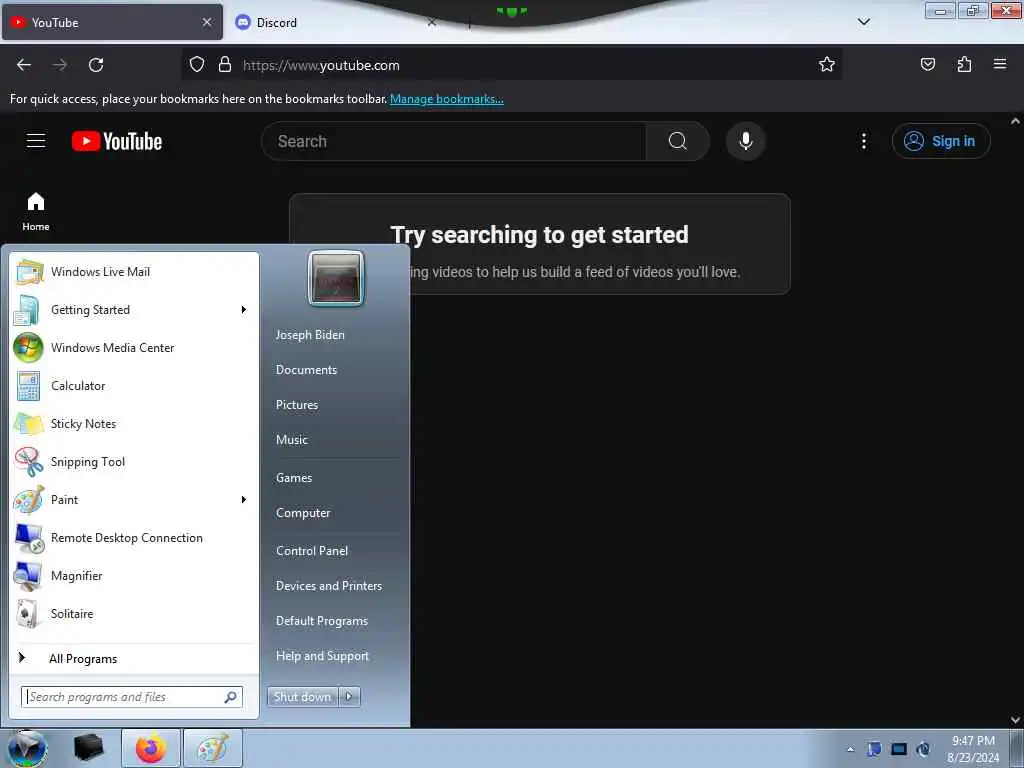The width and height of the screenshot is (1024, 768).
Task: Open Devices and Printers
Action: pos(328,586)
